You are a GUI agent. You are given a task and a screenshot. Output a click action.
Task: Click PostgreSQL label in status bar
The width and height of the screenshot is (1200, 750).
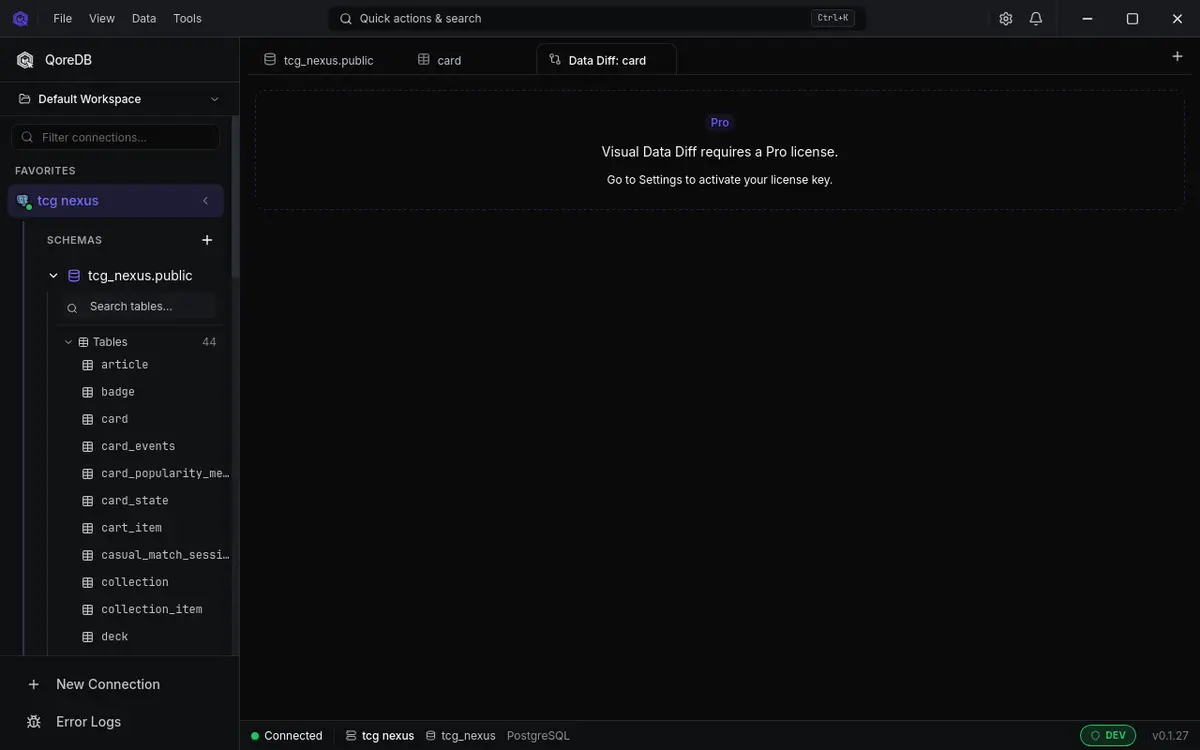[x=538, y=736]
